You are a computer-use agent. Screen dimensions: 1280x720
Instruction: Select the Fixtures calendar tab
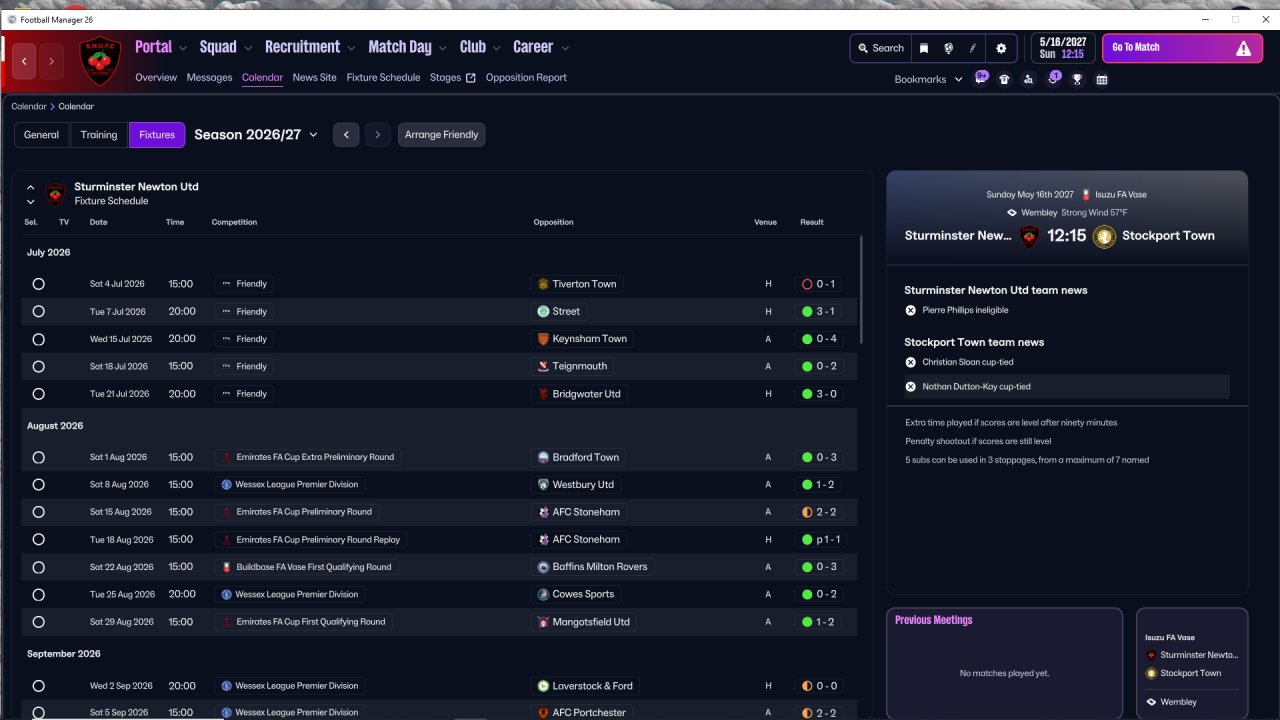(x=157, y=135)
